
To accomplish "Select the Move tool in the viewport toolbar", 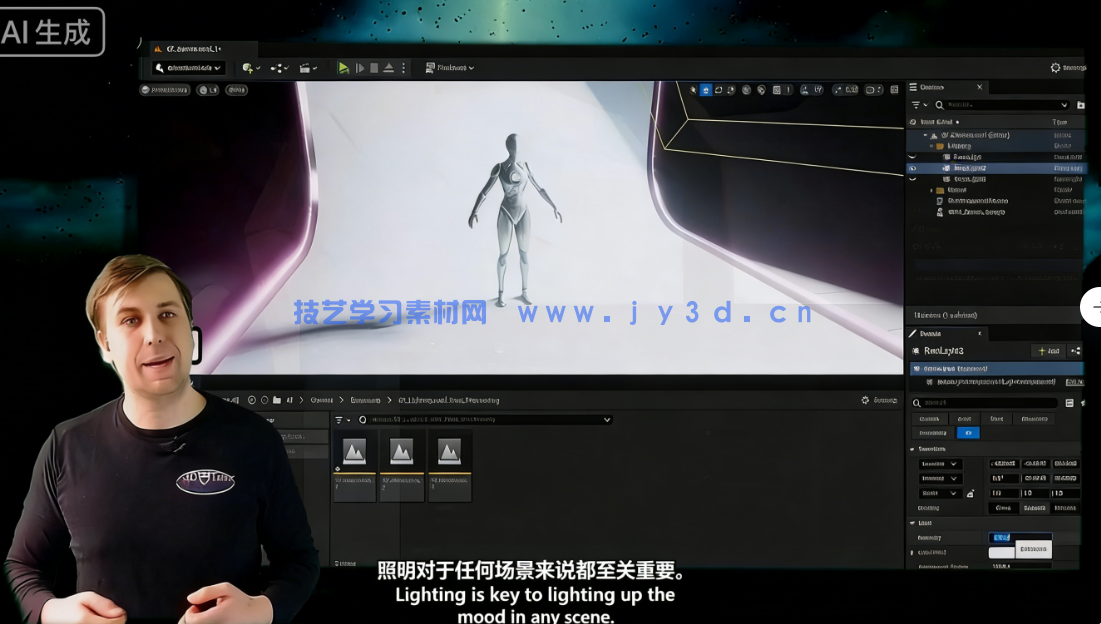I will click(705, 89).
